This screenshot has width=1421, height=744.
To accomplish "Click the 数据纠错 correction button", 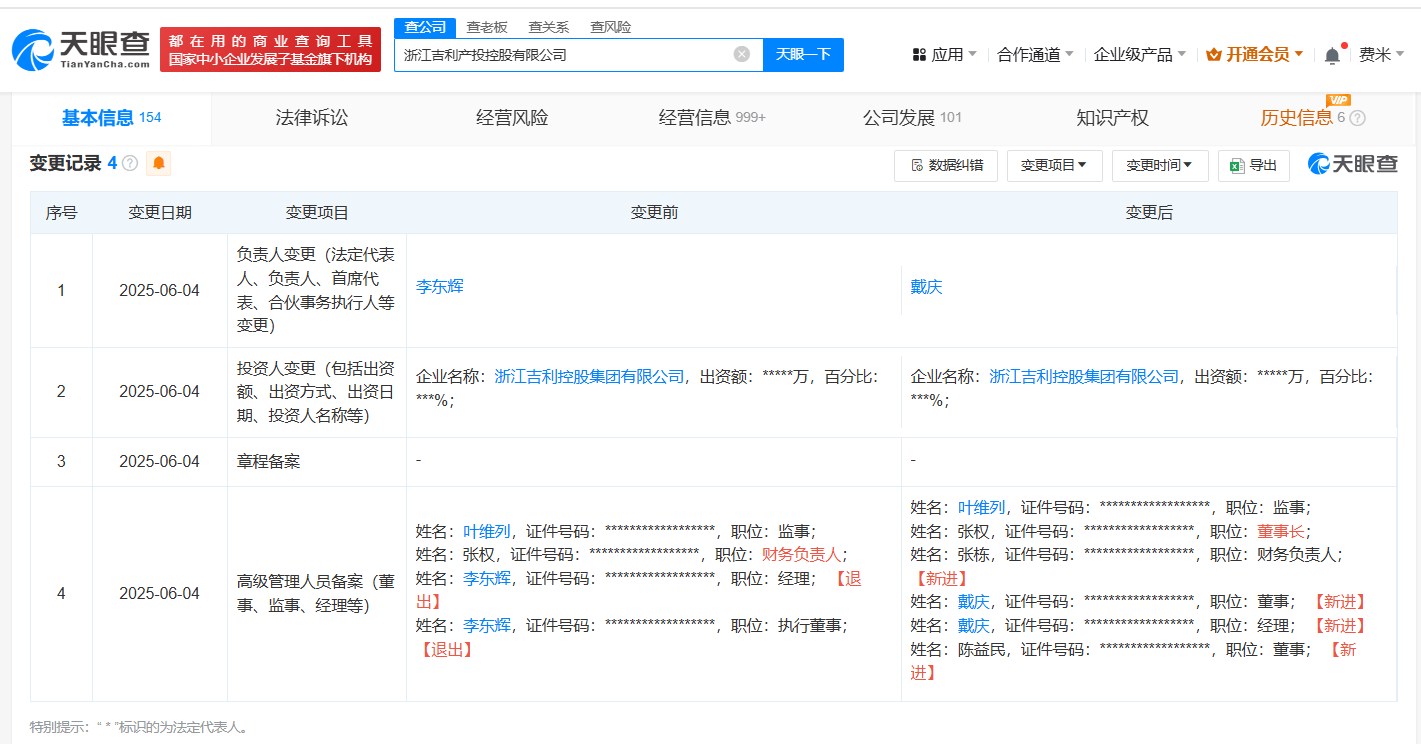I will coord(946,165).
